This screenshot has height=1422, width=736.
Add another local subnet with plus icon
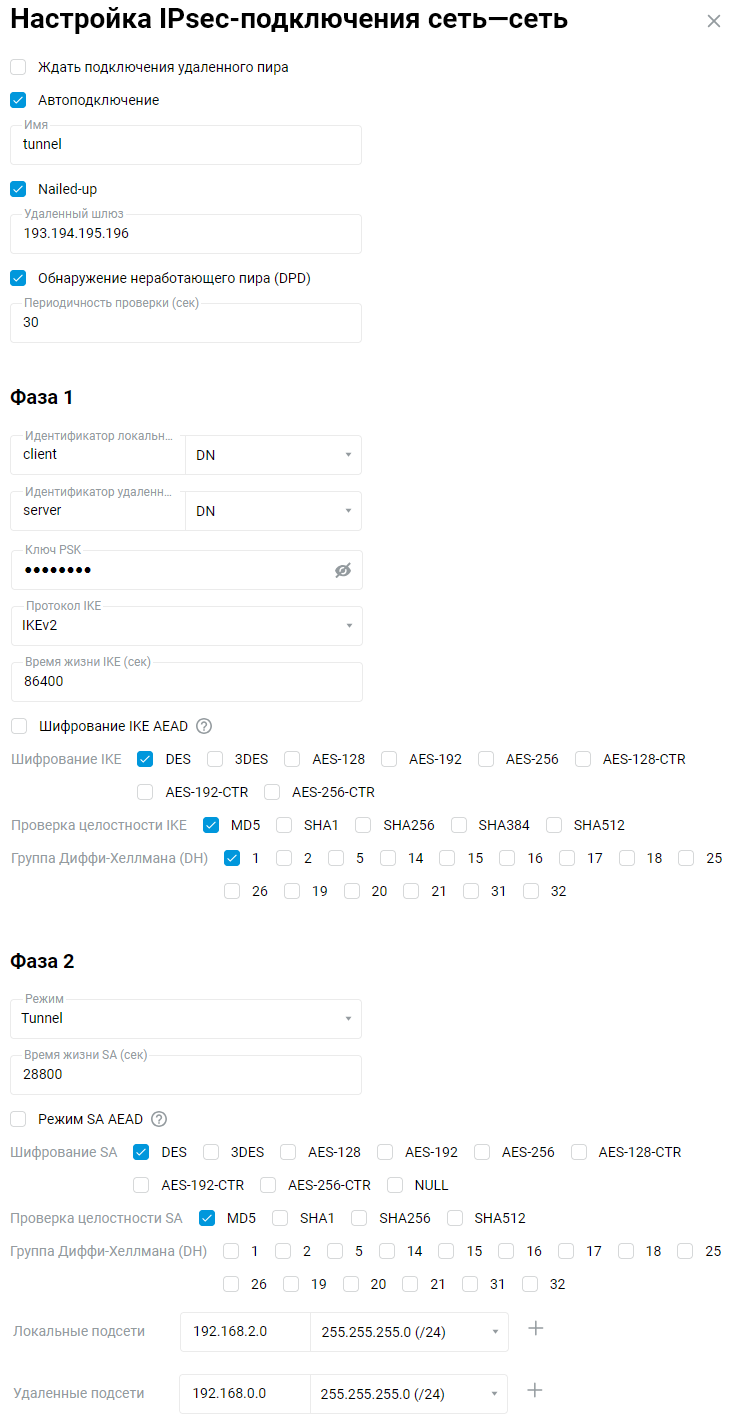tap(536, 1328)
